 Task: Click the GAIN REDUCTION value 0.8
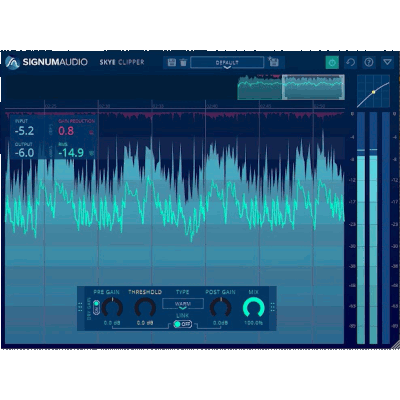tap(66, 131)
